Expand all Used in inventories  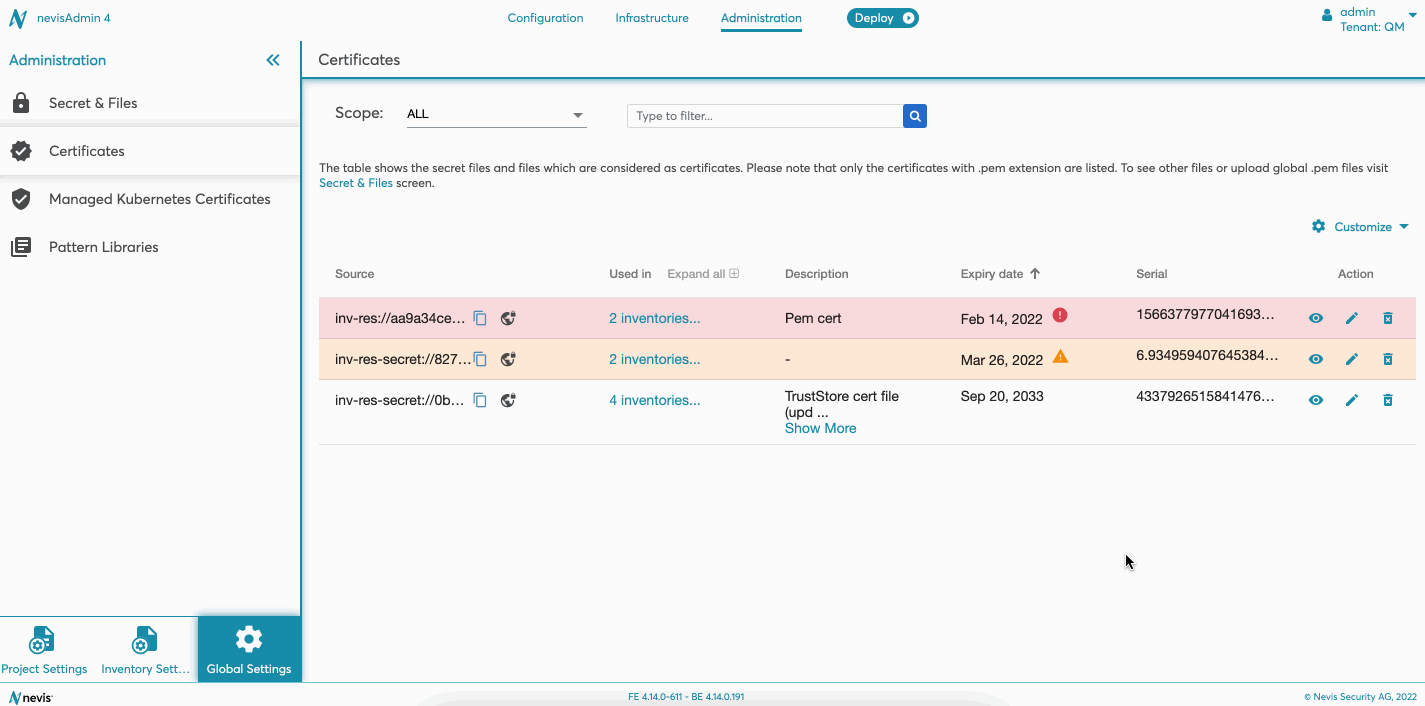click(702, 274)
